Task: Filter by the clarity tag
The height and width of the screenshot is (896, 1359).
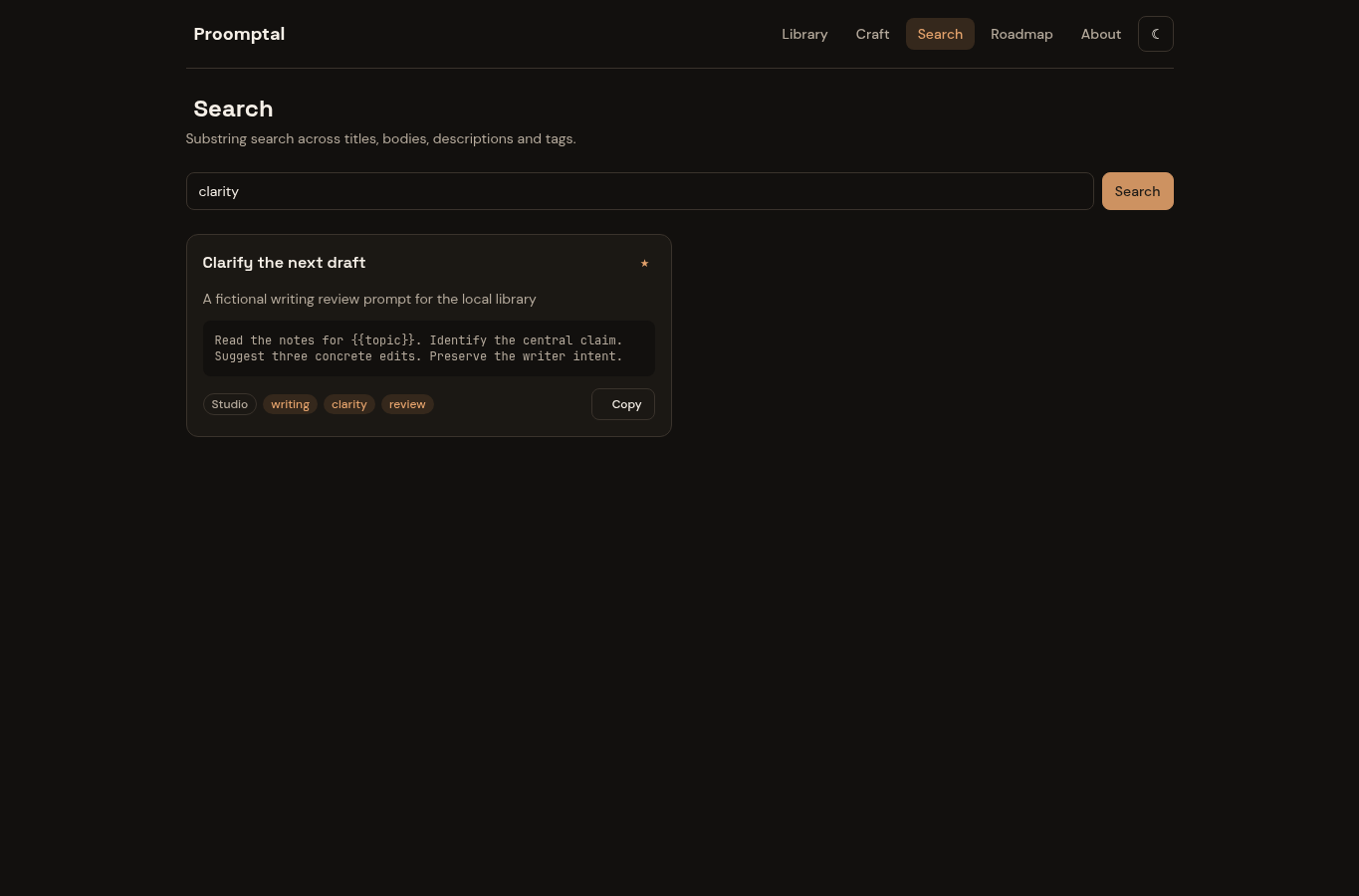Action: click(349, 404)
